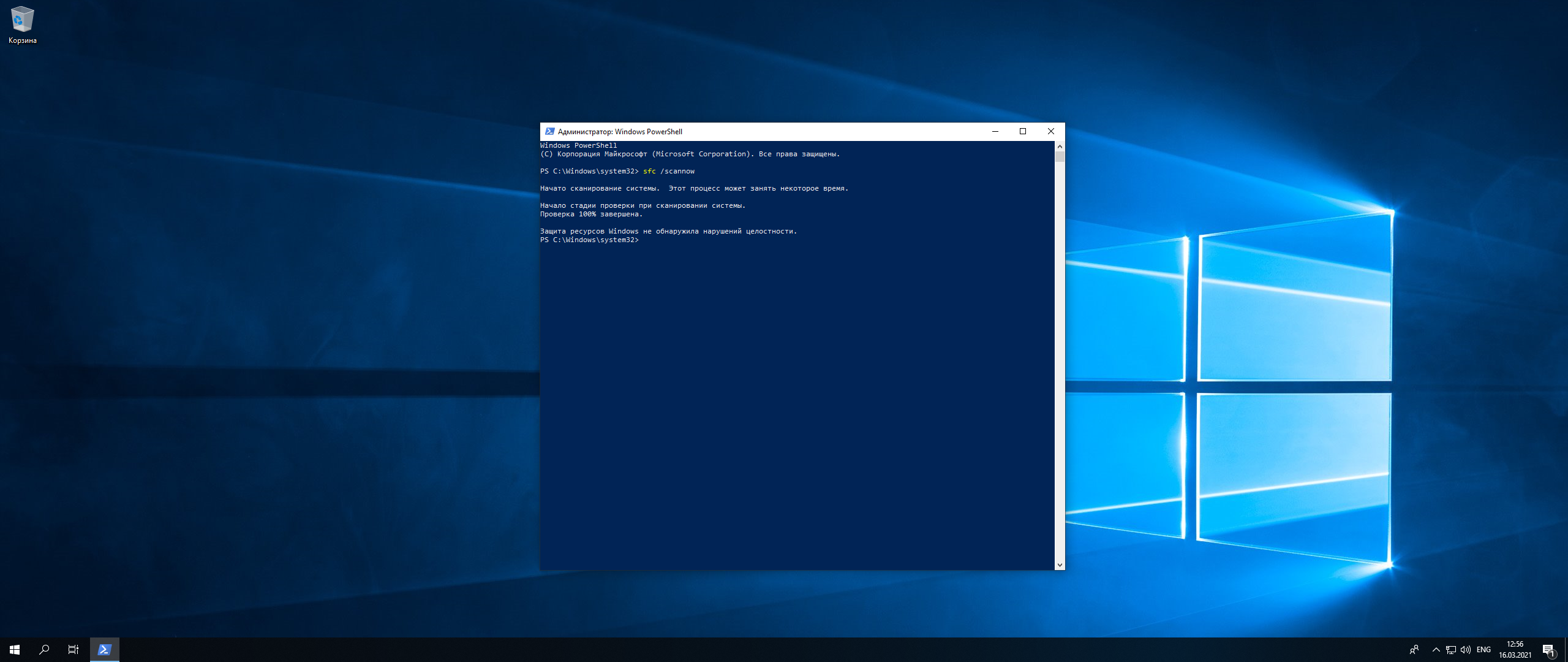
Task: Open PowerShell window system menu icon
Action: [x=549, y=131]
